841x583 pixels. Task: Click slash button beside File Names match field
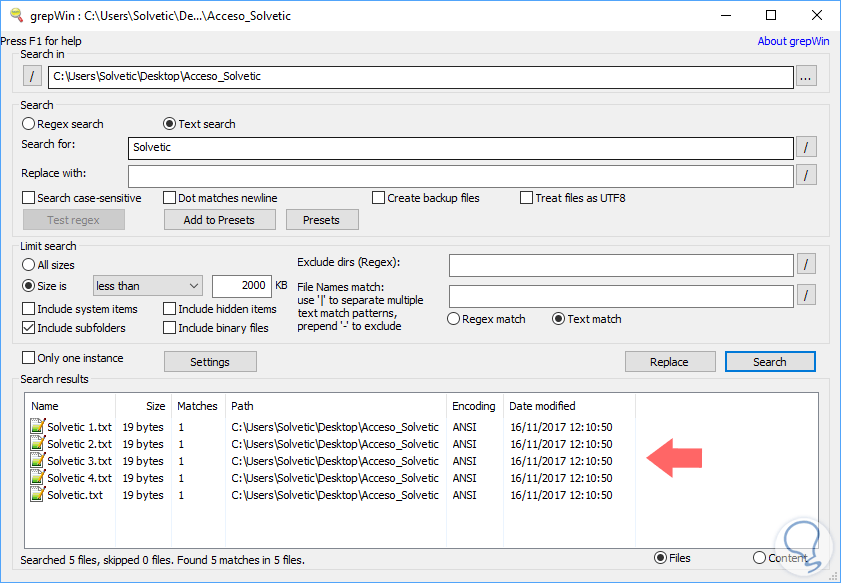(x=806, y=295)
